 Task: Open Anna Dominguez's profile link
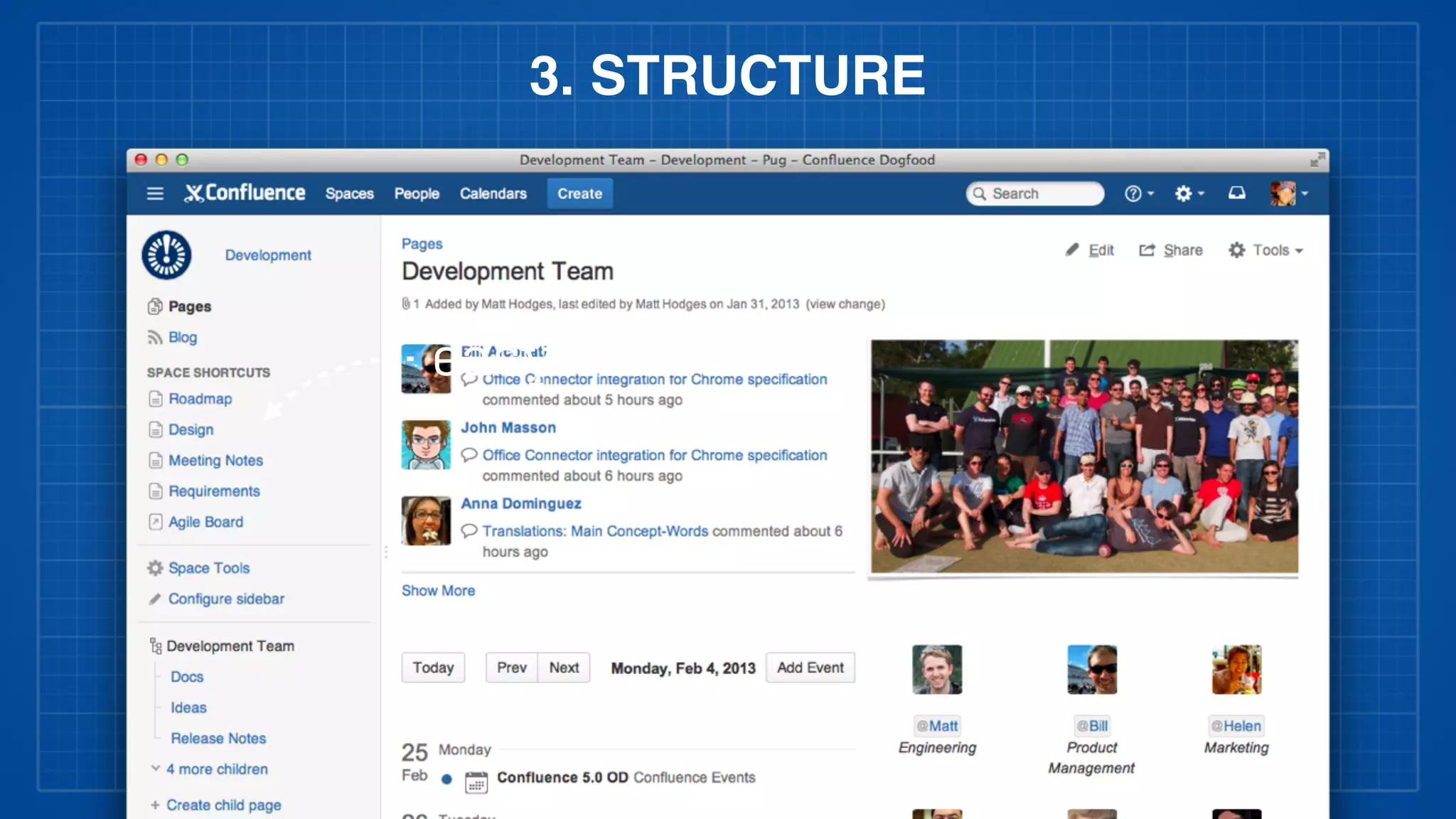pos(521,503)
